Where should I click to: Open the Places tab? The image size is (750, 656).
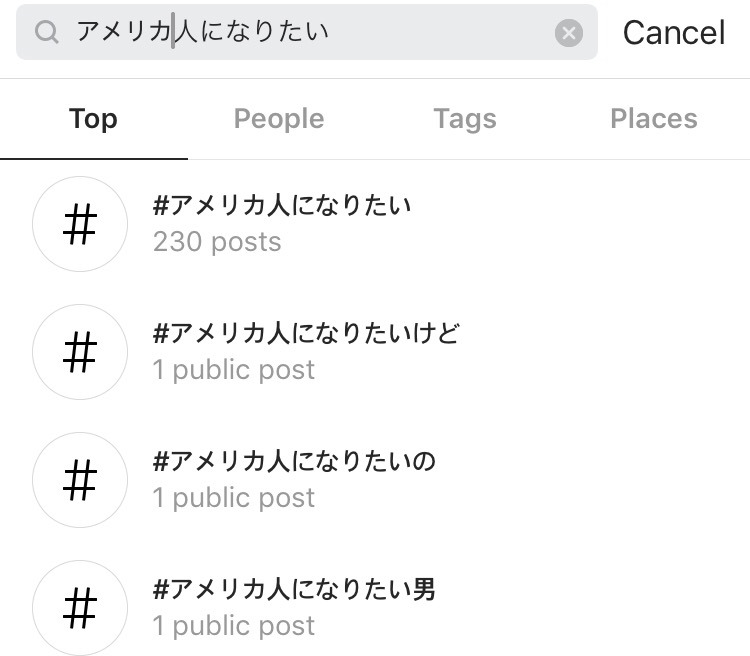click(x=654, y=119)
